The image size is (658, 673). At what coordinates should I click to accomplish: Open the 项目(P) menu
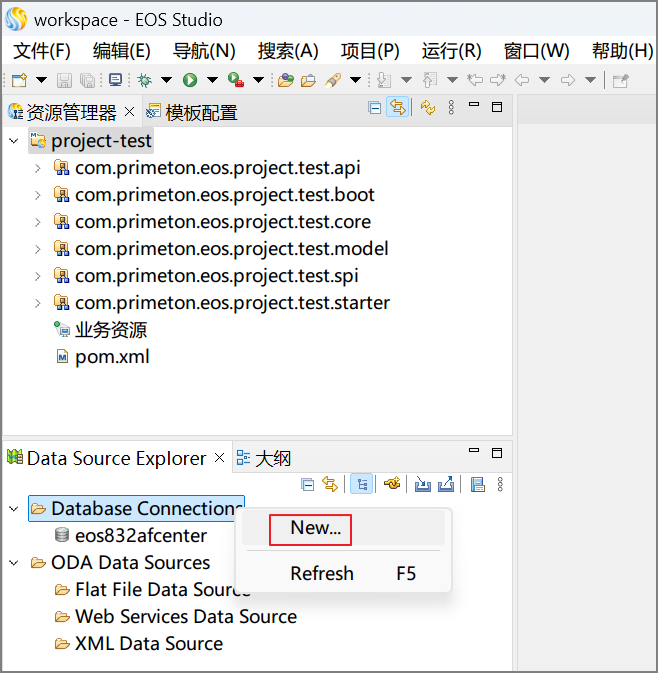369,51
